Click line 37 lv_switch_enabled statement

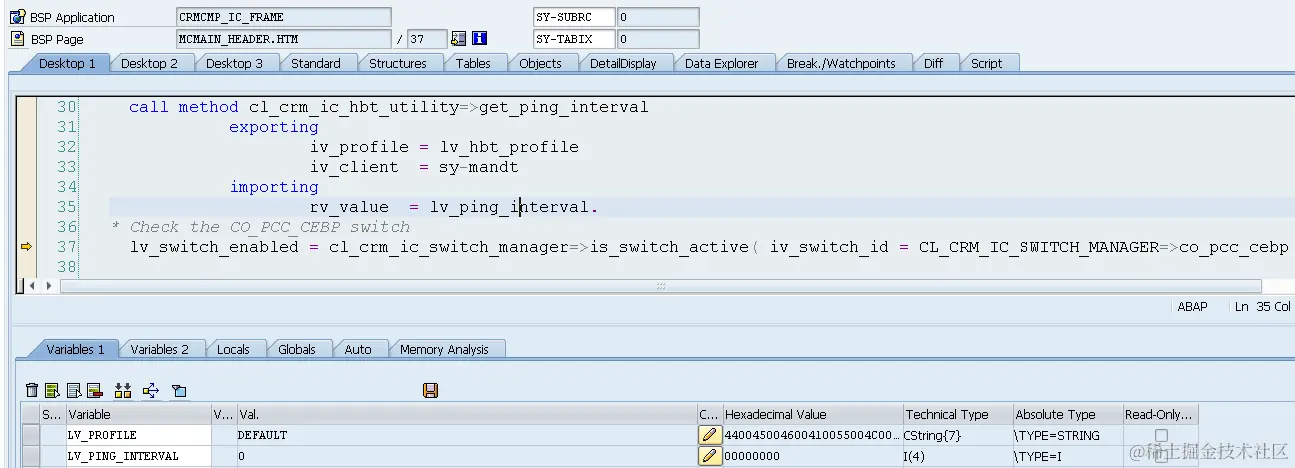pos(709,247)
